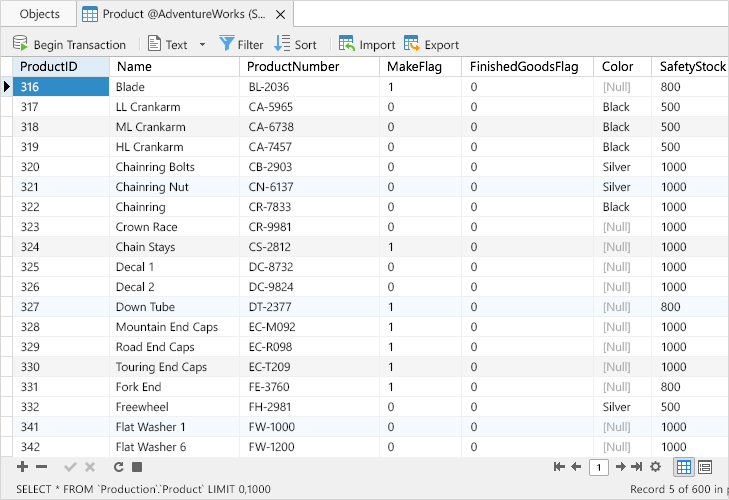Go to the last page
The height and width of the screenshot is (500, 729).
point(637,467)
